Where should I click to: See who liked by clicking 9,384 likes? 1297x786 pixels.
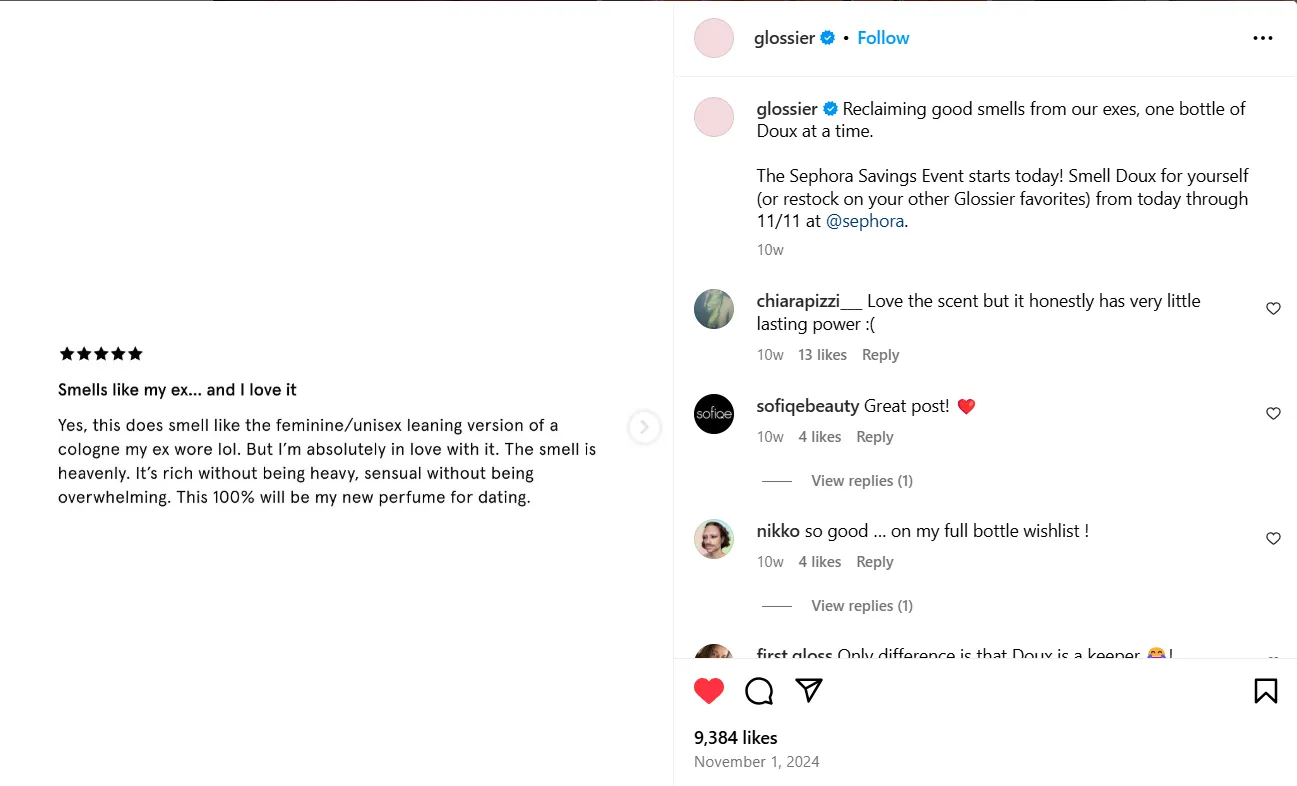point(734,737)
